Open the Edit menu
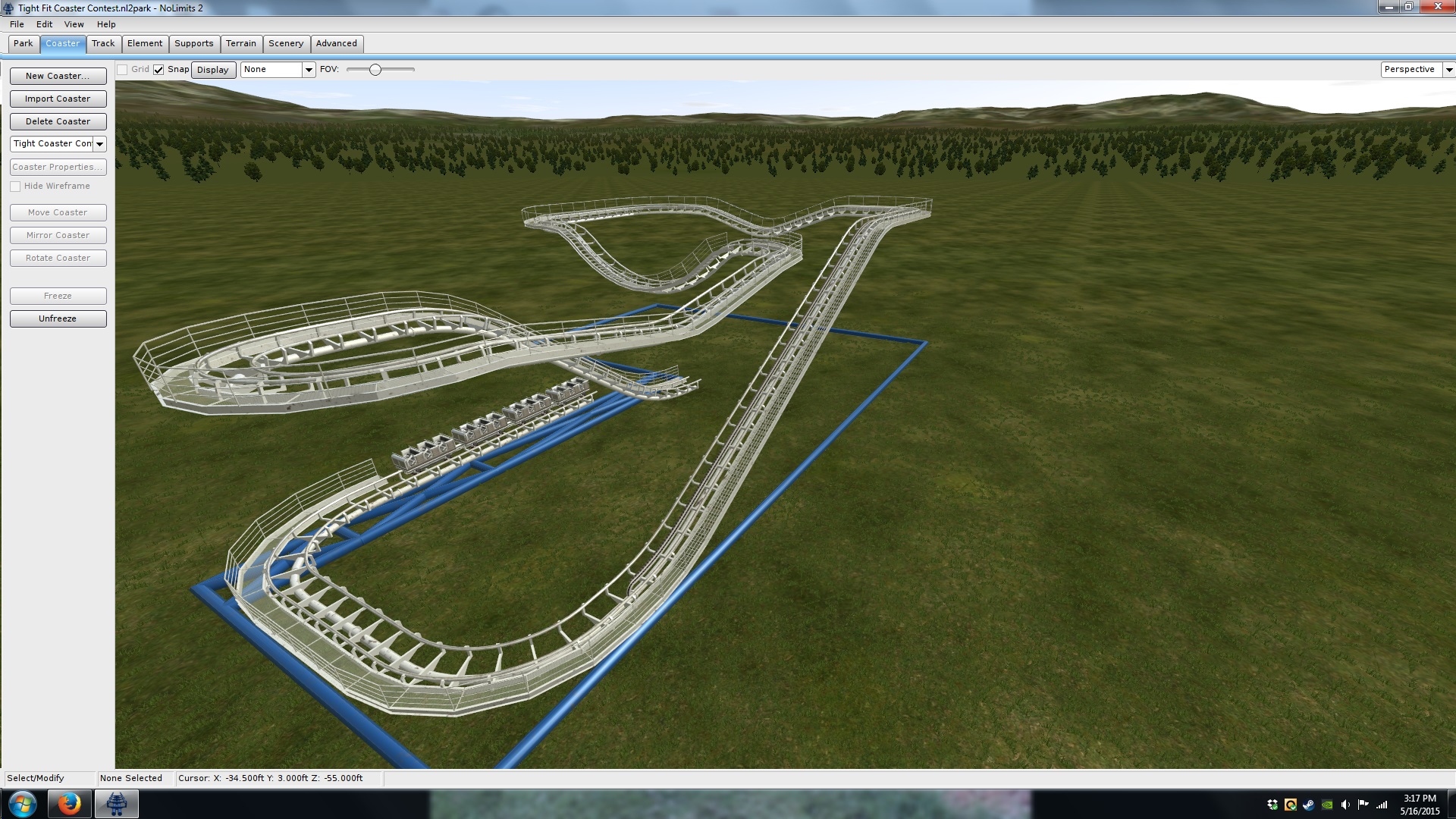The image size is (1456, 819). [x=44, y=24]
